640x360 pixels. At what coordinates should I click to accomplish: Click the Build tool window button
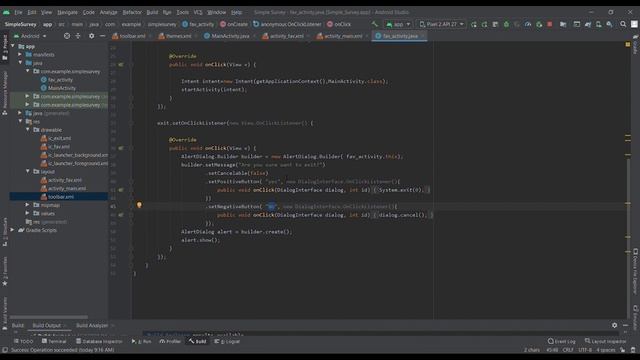point(198,341)
